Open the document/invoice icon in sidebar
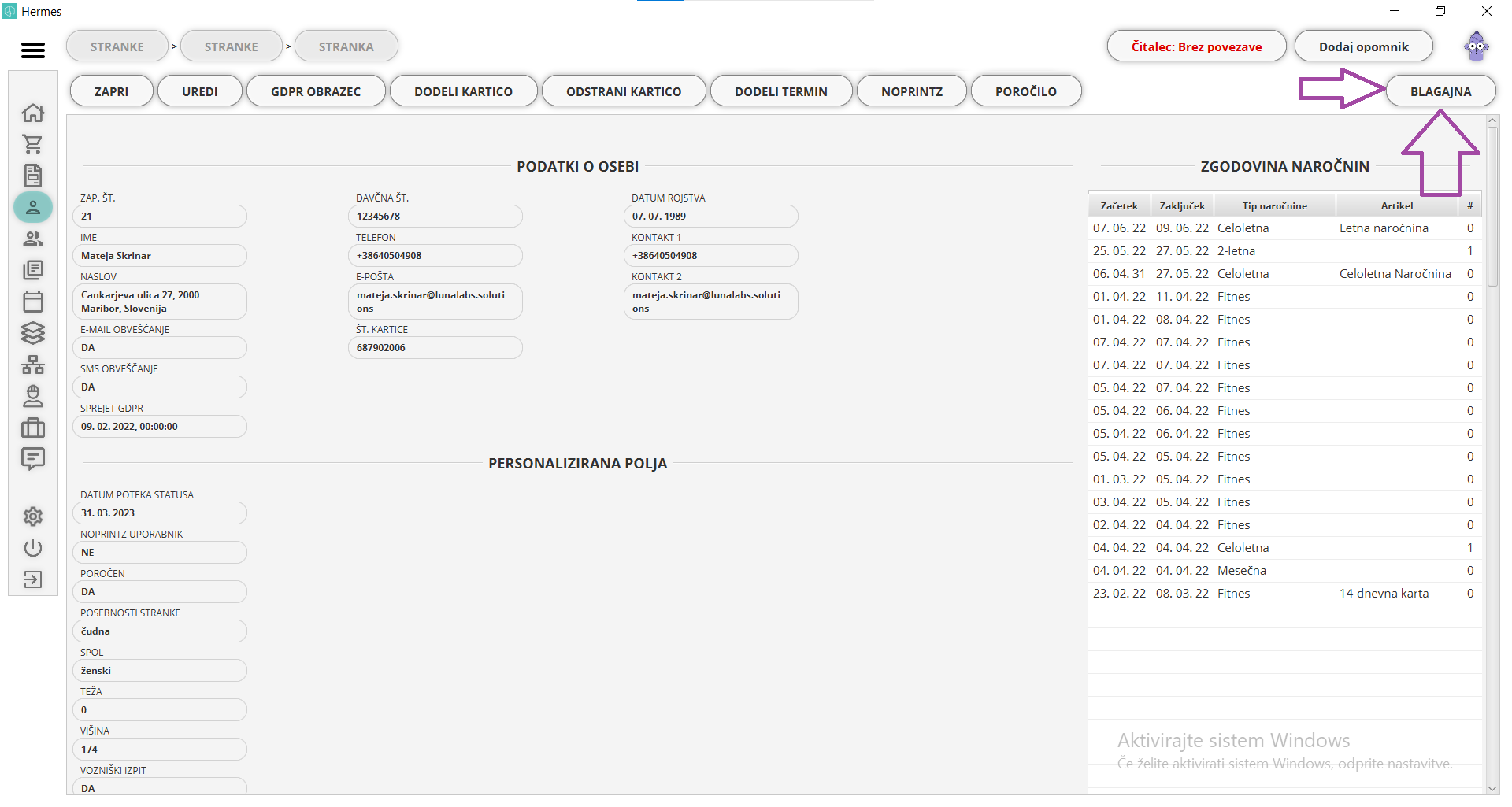This screenshot has height=807, width=1512. [x=33, y=176]
